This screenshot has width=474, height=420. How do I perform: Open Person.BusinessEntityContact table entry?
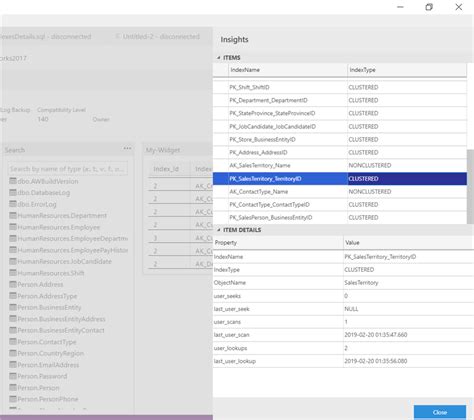57,330
